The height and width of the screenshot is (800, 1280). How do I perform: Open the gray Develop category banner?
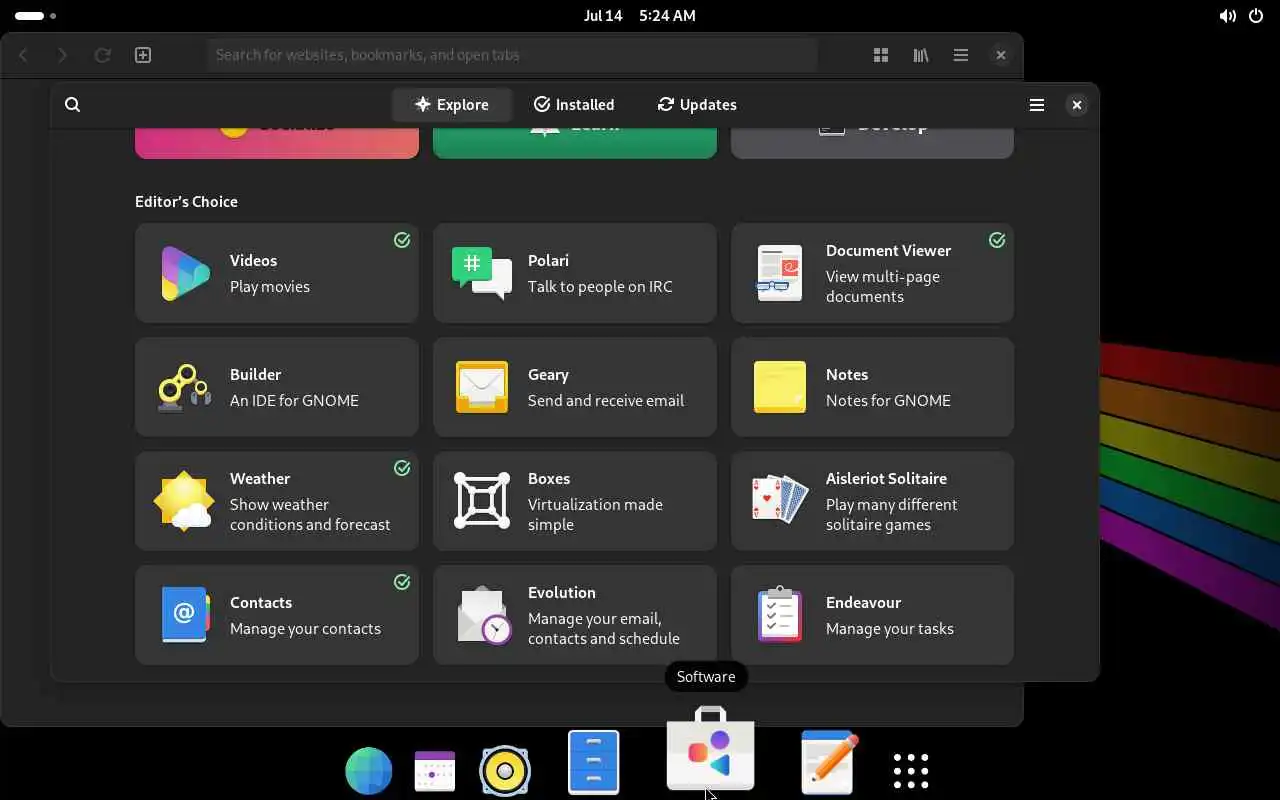coord(872,144)
